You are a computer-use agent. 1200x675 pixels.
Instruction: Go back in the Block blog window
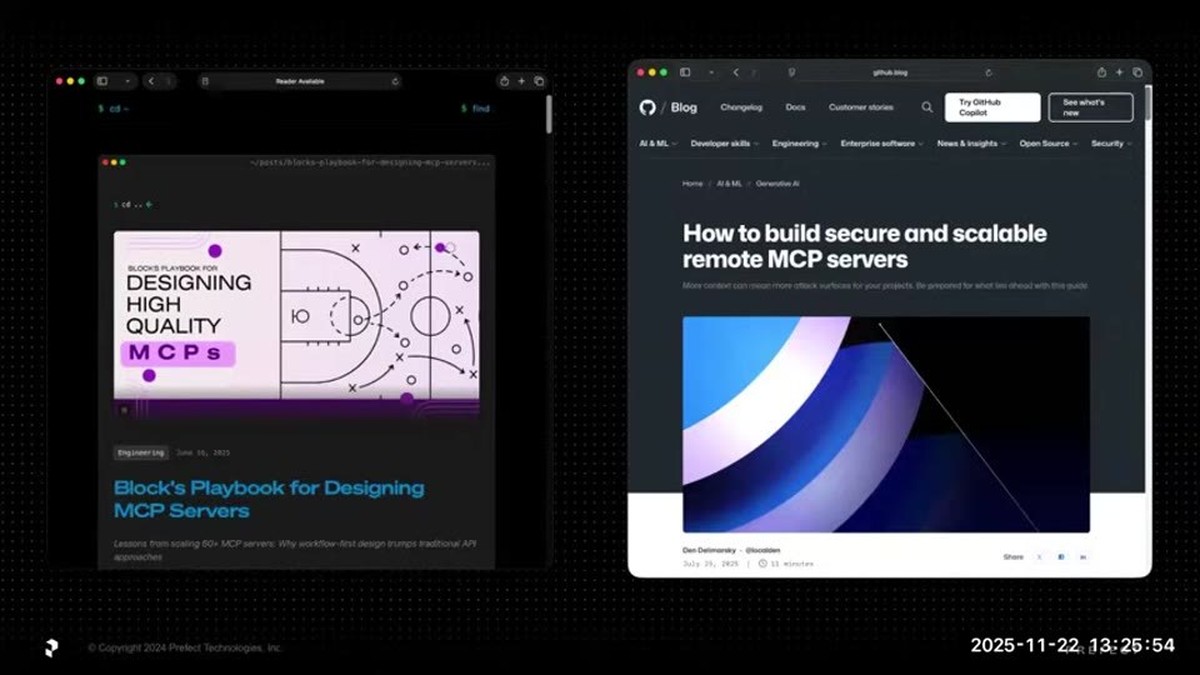coord(151,81)
